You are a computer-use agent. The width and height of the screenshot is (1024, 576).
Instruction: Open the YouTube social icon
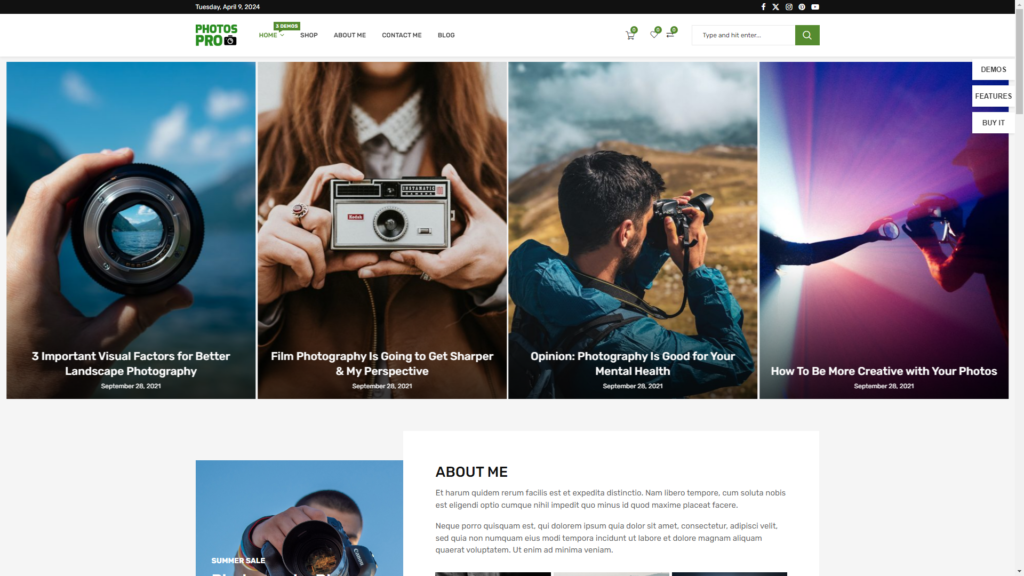(x=815, y=7)
